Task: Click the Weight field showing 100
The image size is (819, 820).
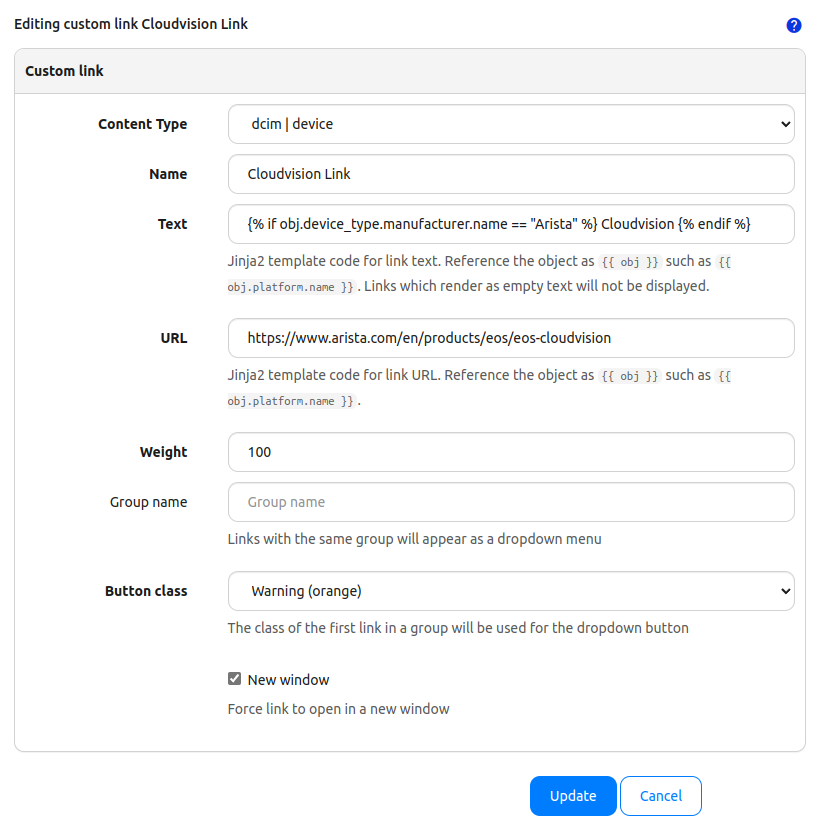Action: [510, 452]
